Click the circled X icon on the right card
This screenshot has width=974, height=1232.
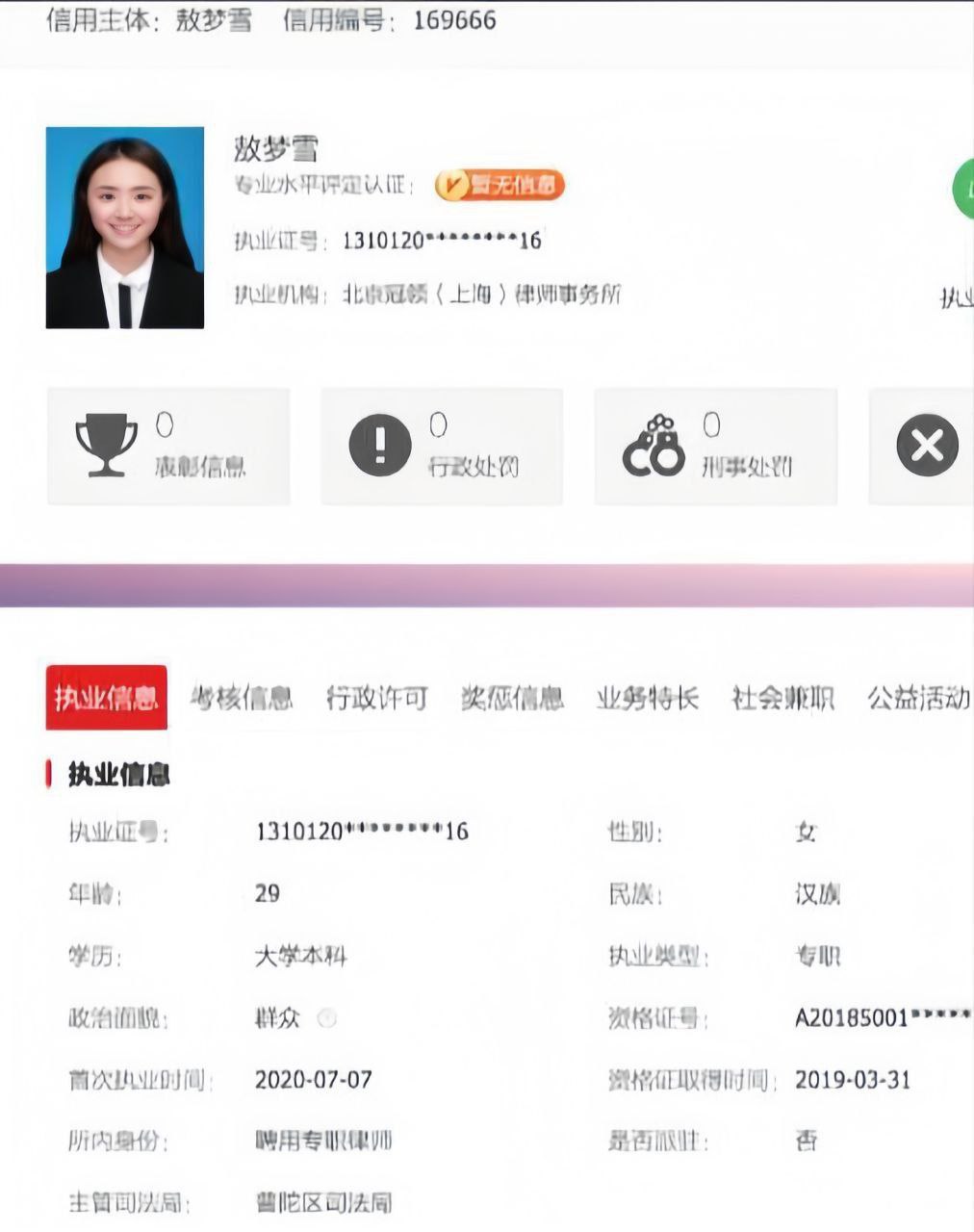point(927,446)
